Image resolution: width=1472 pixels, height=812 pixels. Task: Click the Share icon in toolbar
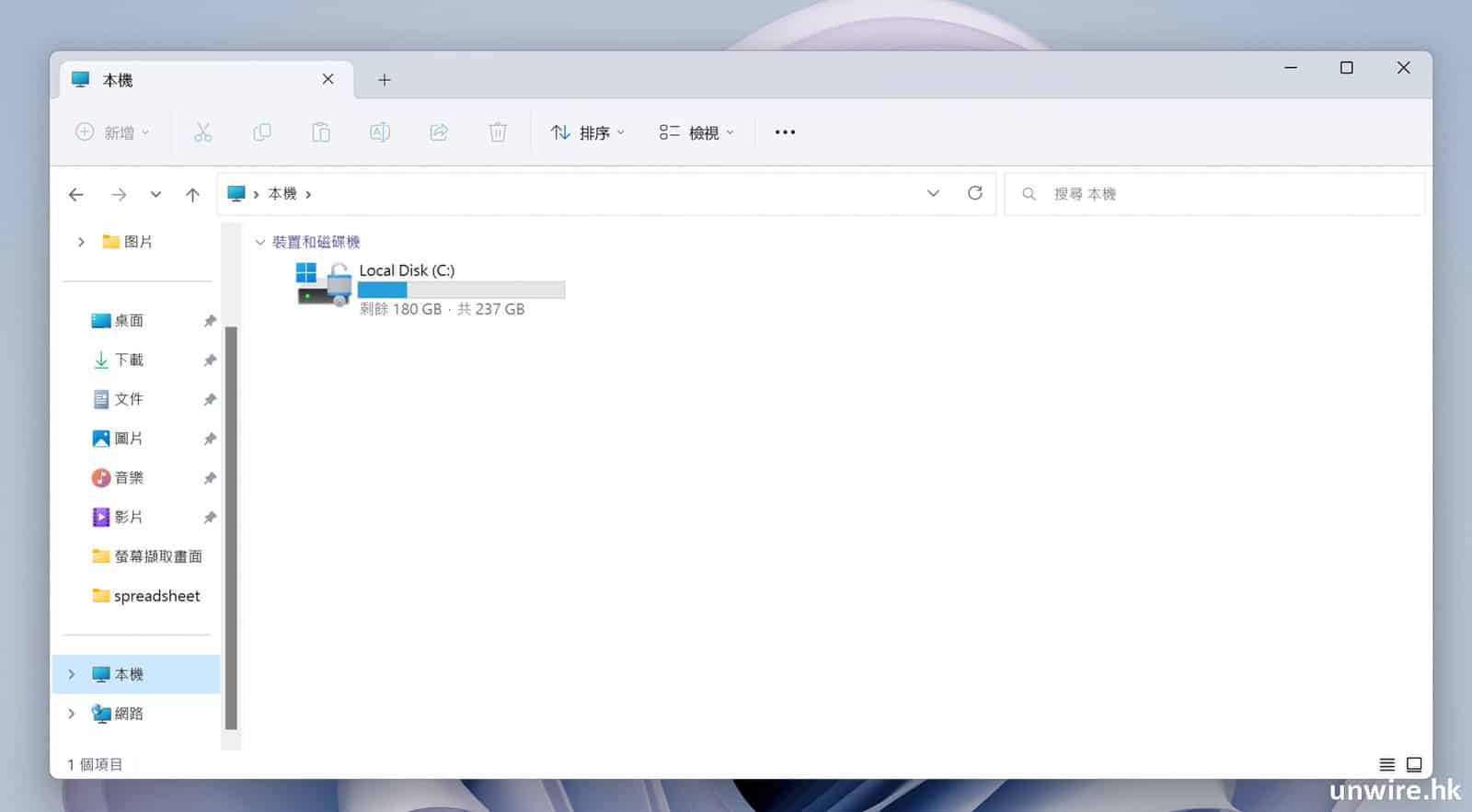[x=439, y=132]
